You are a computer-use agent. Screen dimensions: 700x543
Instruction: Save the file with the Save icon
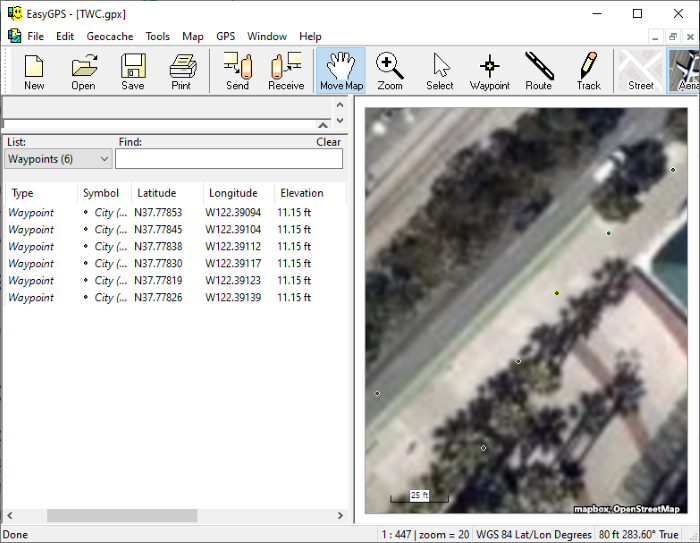click(x=133, y=71)
